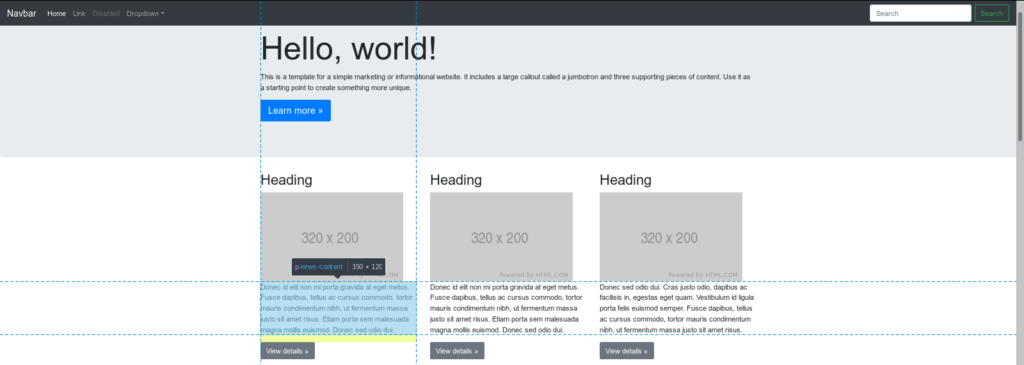Viewport: 1024px width, 365px height.
Task: Click the Donec sed odio dui paragraph
Action: tap(676, 308)
